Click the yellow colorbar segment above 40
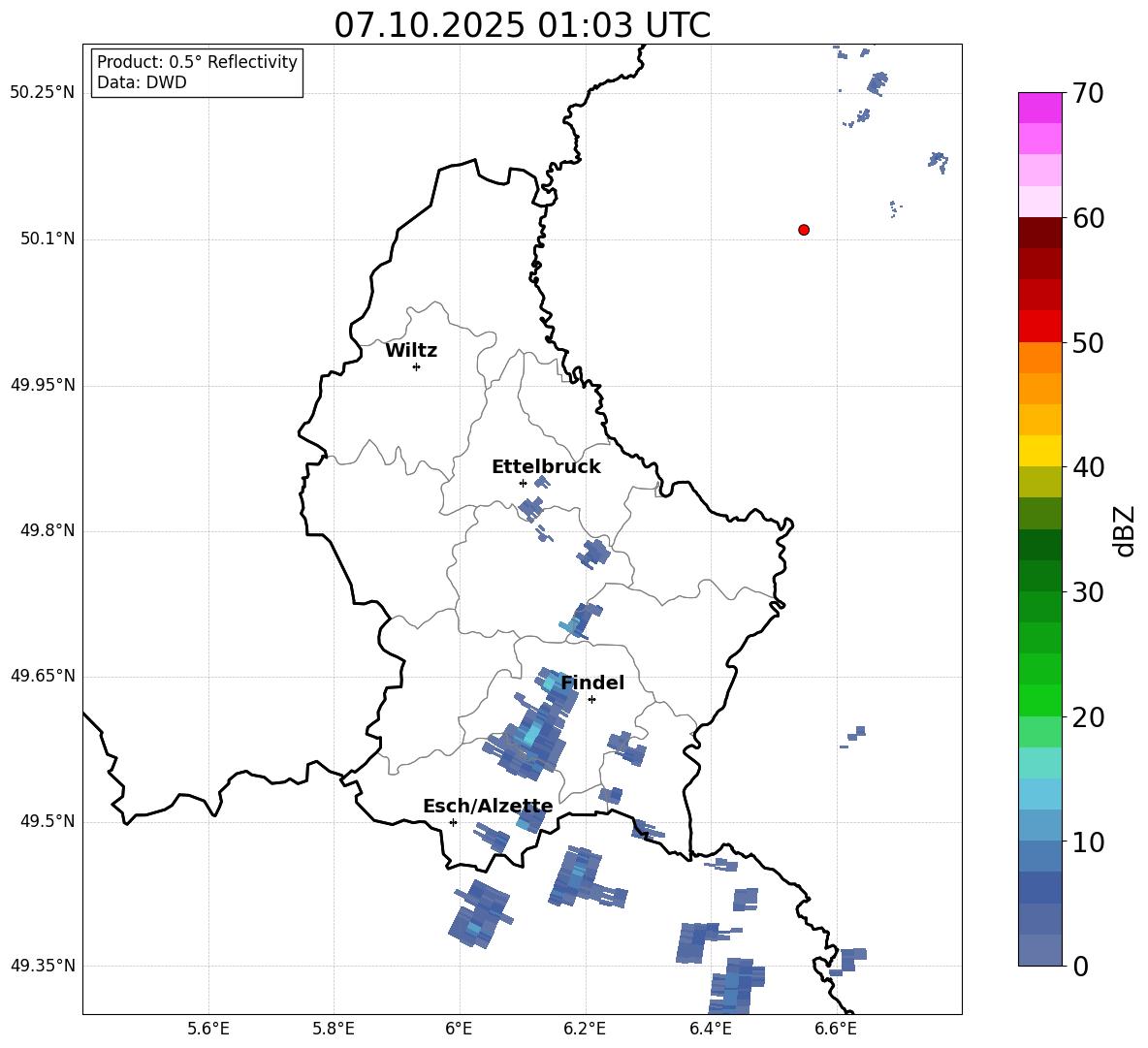 1040,451
